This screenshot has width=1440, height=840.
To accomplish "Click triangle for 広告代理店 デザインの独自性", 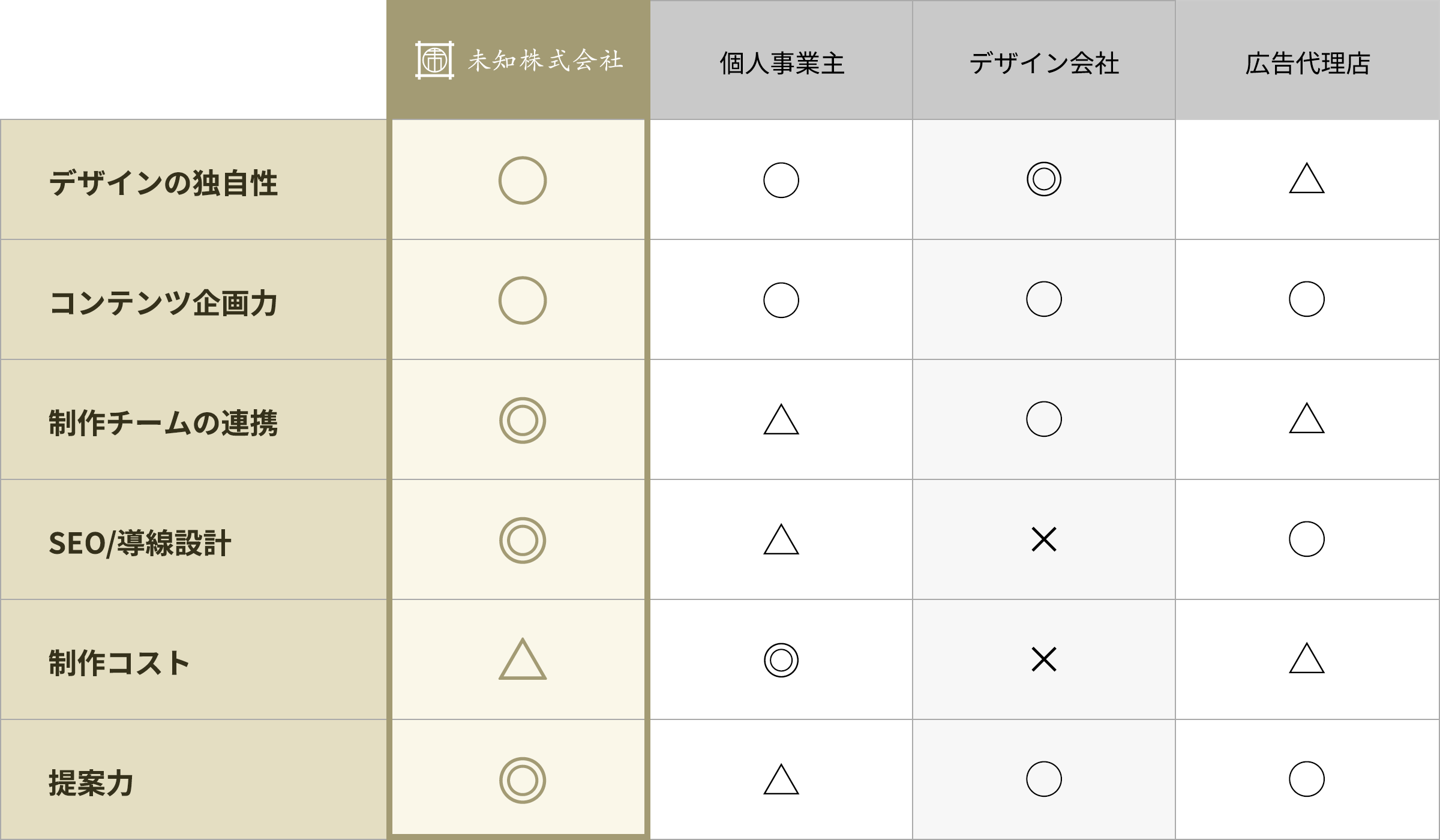I will point(1307,179).
